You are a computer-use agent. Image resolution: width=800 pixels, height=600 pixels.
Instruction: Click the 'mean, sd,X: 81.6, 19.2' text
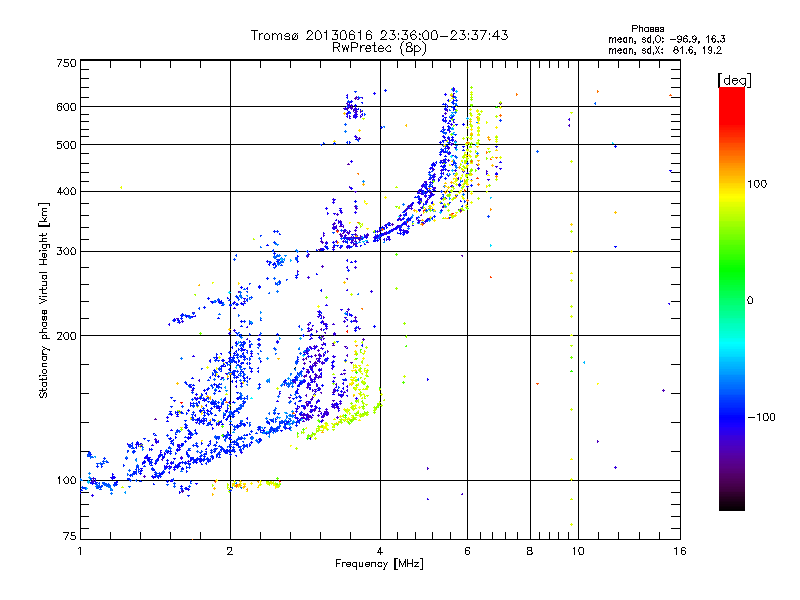[x=665, y=50]
